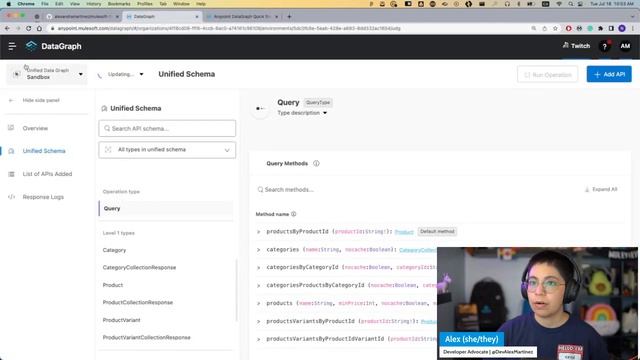
Task: Open the Product return type link
Action: click(404, 232)
